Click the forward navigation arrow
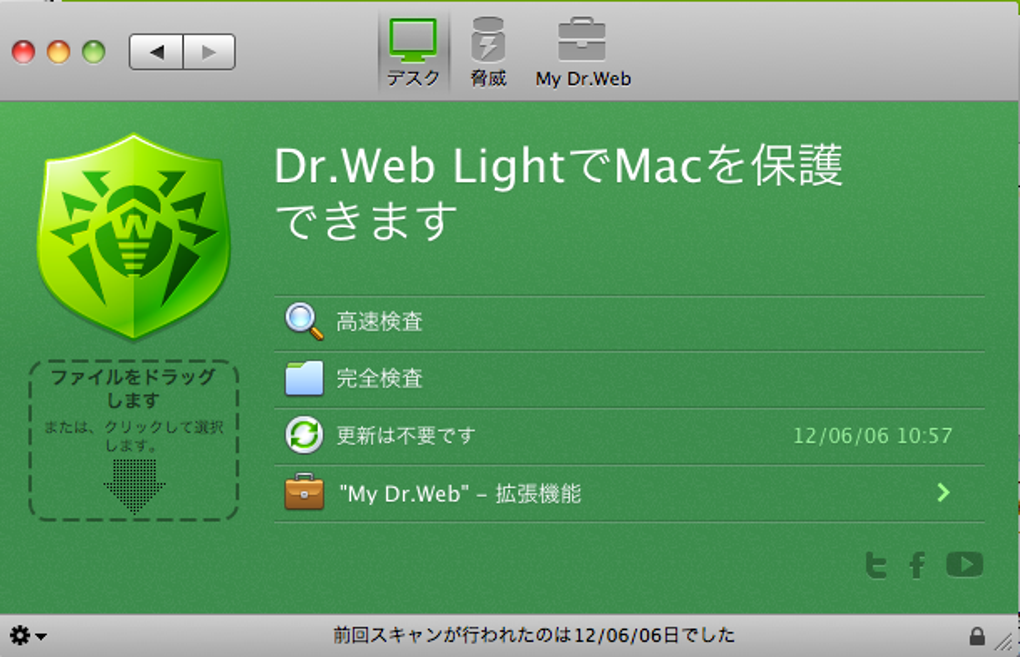The width and height of the screenshot is (1020, 657). tap(209, 52)
